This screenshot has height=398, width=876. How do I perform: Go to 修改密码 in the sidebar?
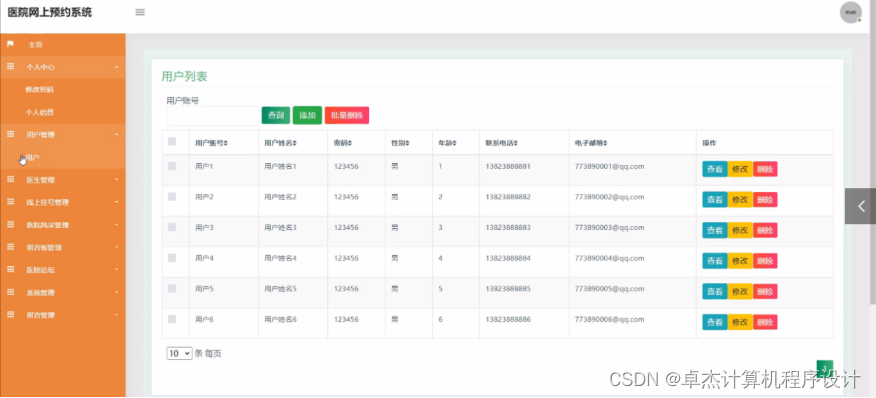click(40, 89)
